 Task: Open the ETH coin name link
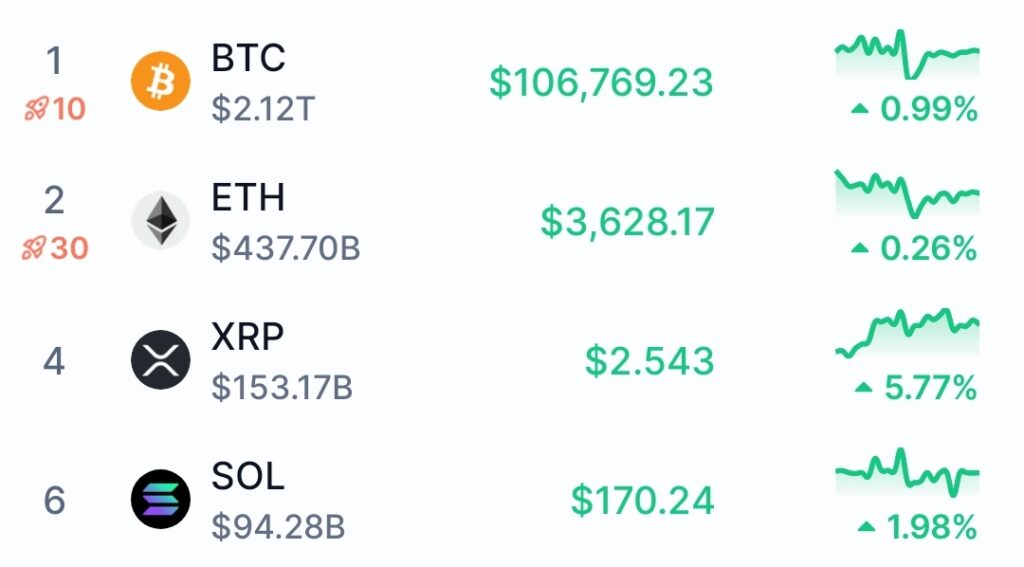tap(248, 198)
